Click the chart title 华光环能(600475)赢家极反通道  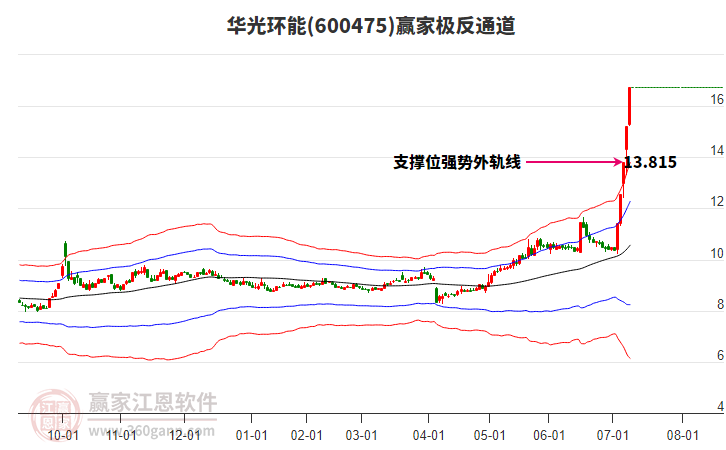click(x=371, y=26)
